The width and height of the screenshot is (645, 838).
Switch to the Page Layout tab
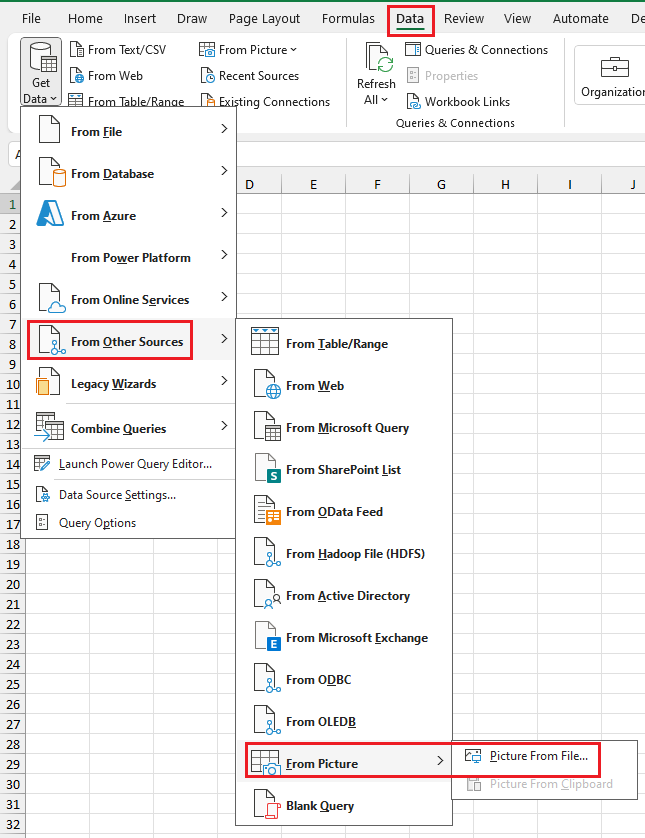coord(264,19)
